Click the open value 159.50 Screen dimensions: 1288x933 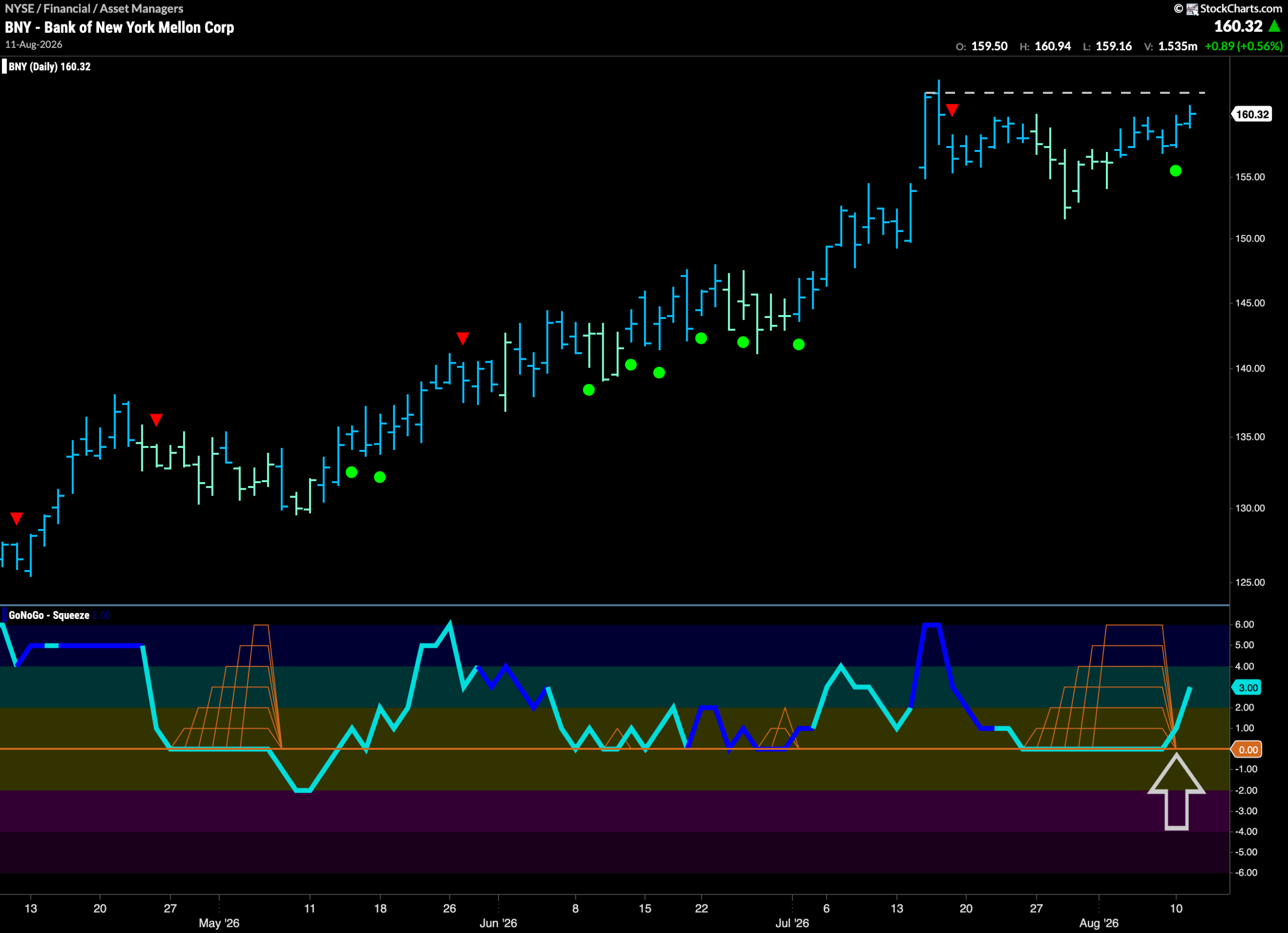[x=989, y=46]
